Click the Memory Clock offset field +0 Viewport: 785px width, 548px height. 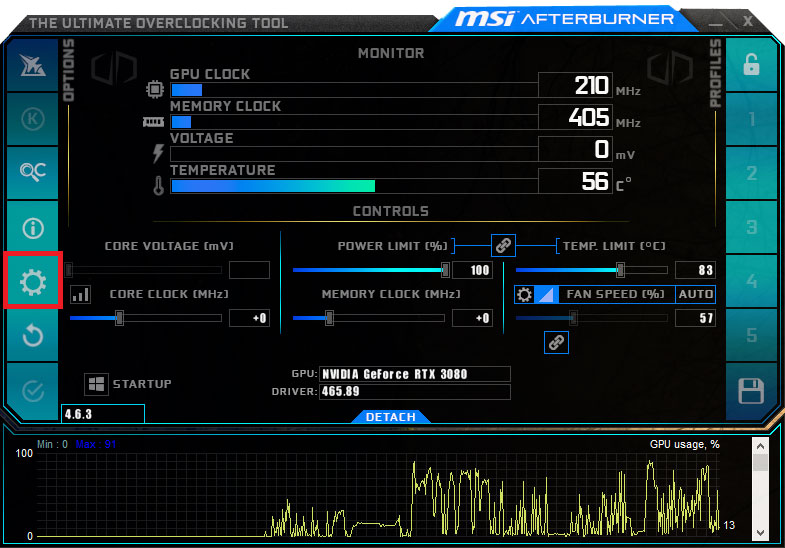click(x=473, y=318)
